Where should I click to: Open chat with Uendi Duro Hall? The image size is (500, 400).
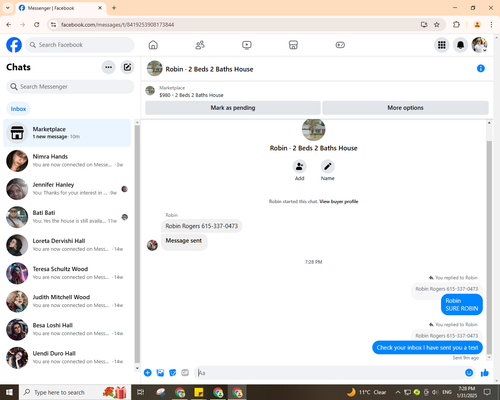pos(67,358)
